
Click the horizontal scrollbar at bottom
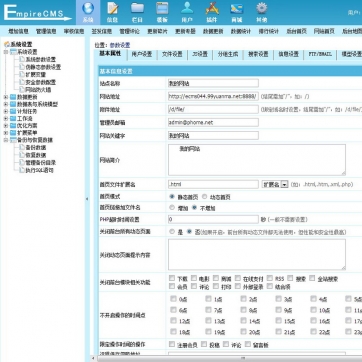(x=230, y=359)
